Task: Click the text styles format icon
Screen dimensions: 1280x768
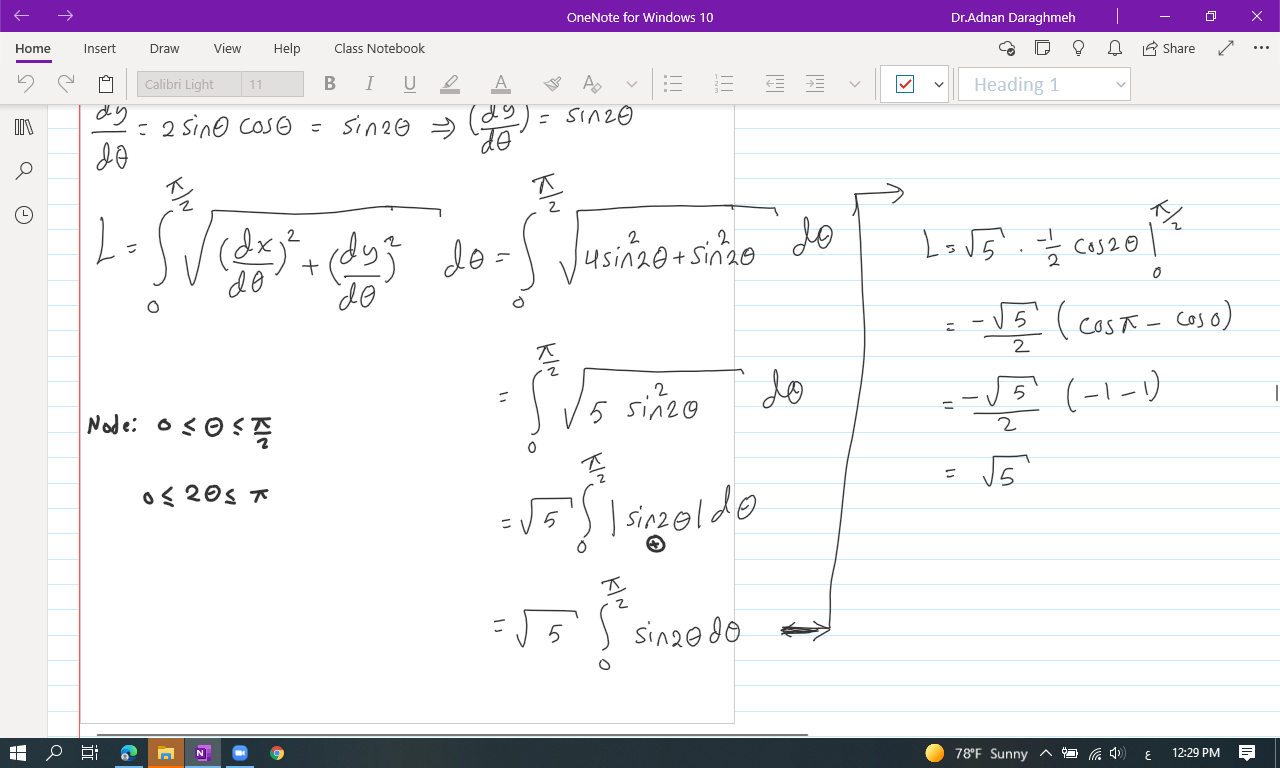Action: click(x=591, y=84)
